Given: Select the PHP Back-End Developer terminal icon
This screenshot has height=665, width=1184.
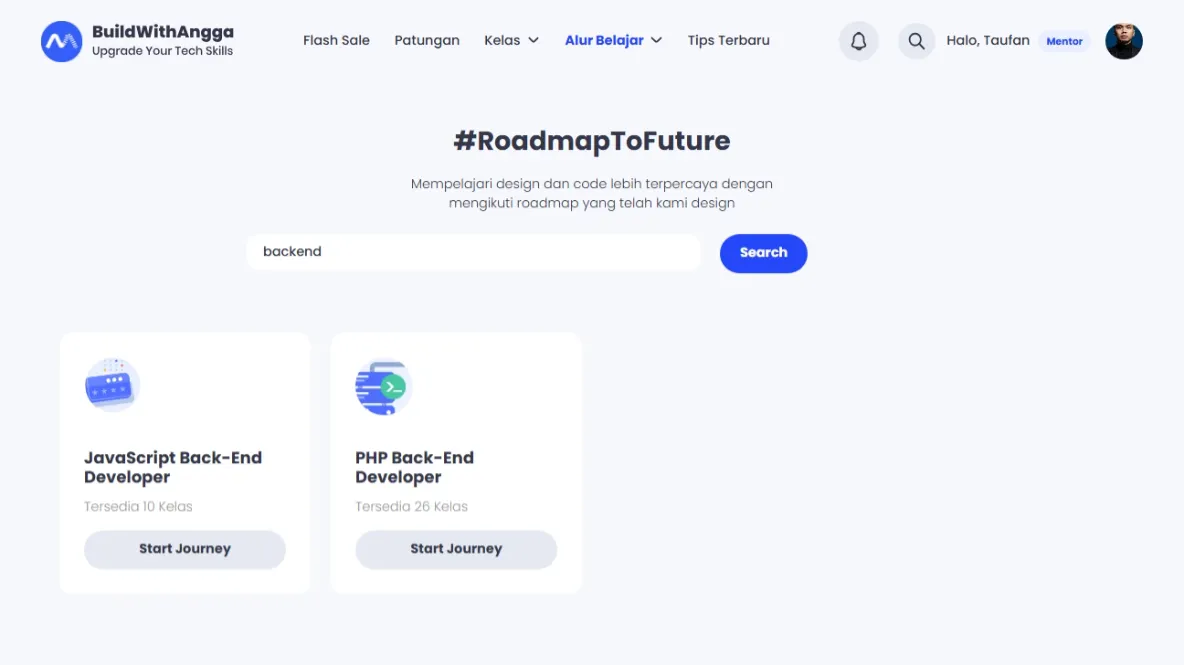Looking at the screenshot, I should [x=382, y=386].
